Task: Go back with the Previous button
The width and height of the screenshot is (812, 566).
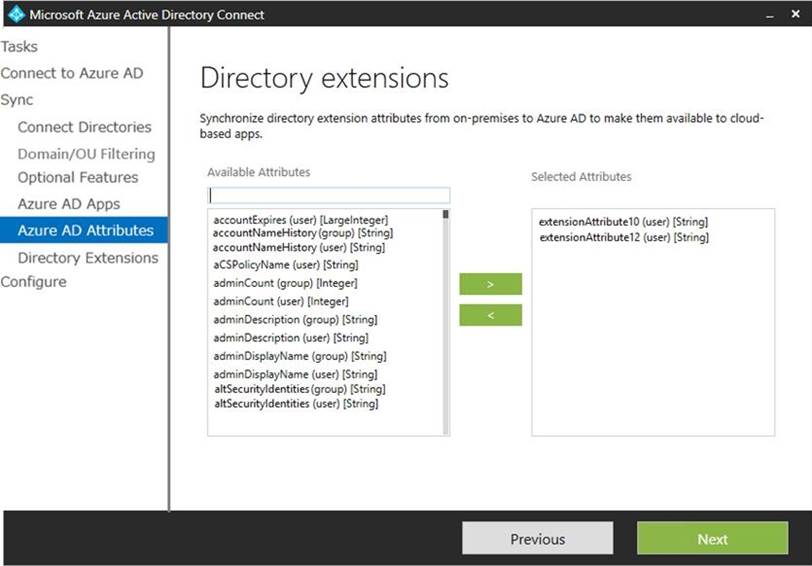Action: [x=537, y=539]
